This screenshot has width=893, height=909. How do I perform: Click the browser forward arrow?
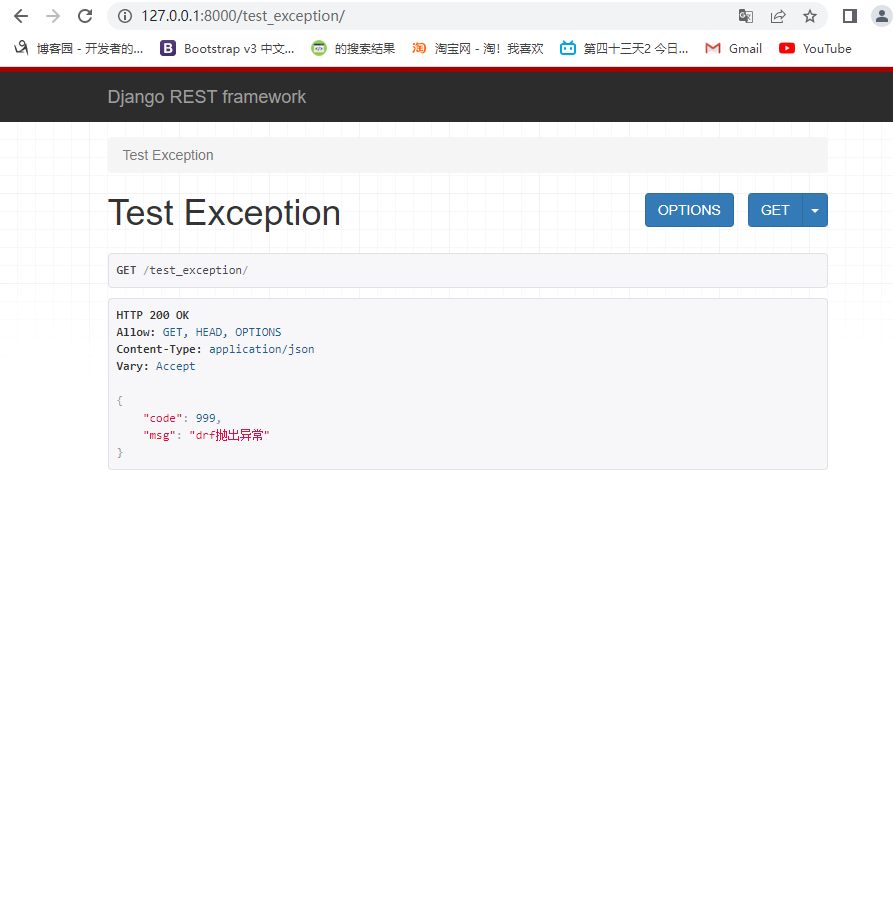click(53, 16)
